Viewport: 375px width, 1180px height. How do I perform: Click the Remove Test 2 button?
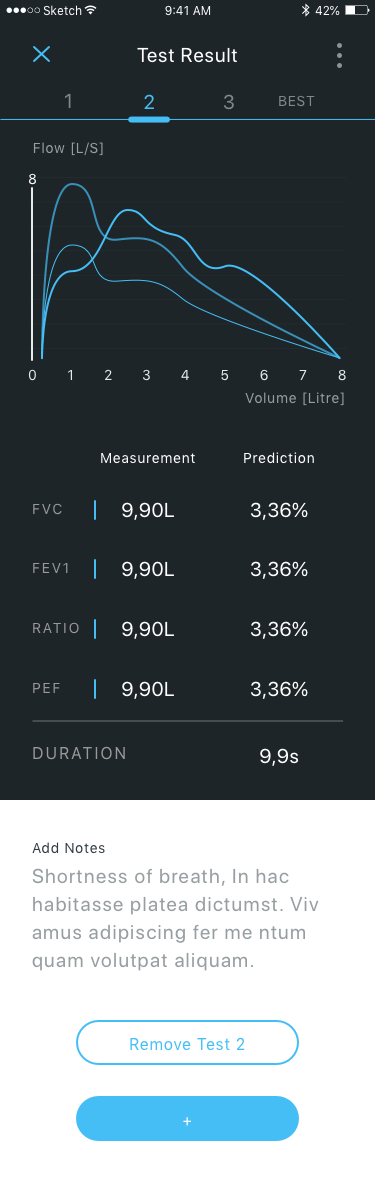pos(188,1043)
